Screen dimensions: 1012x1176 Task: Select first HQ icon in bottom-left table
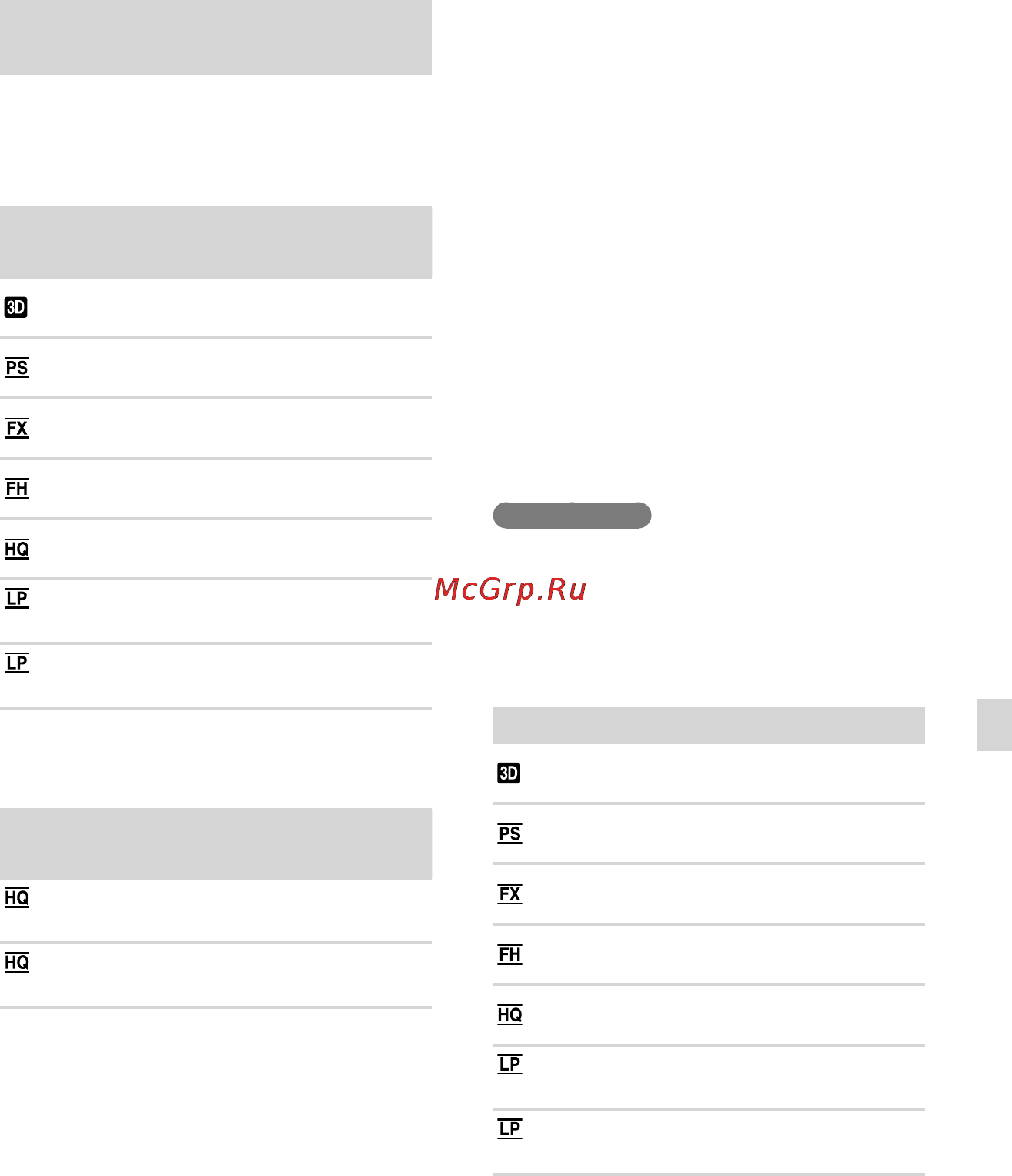click(17, 898)
